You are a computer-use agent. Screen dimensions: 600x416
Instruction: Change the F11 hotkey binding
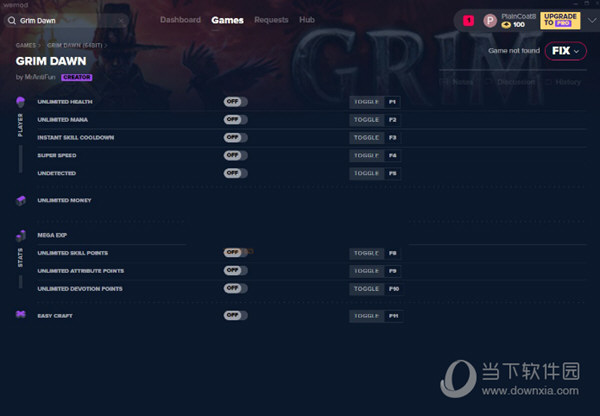point(394,316)
